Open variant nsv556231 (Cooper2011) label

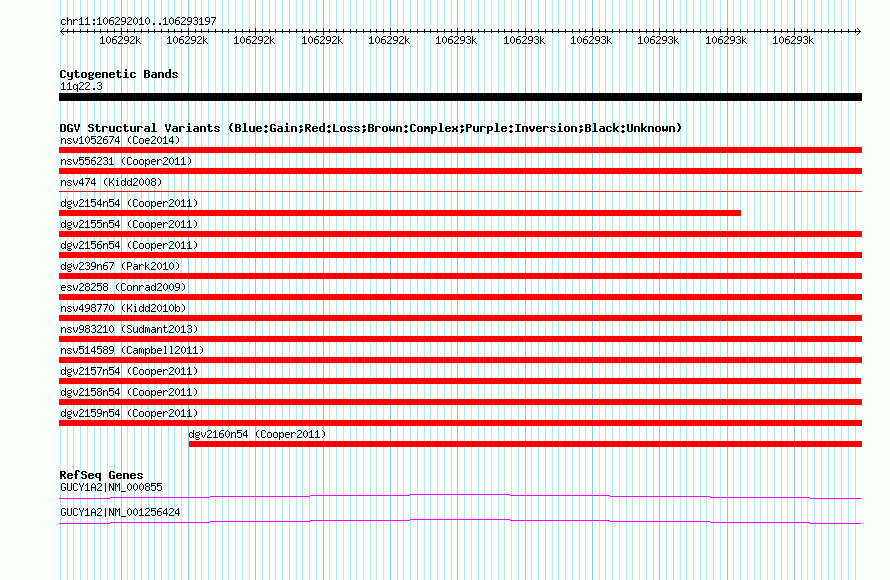[126, 161]
